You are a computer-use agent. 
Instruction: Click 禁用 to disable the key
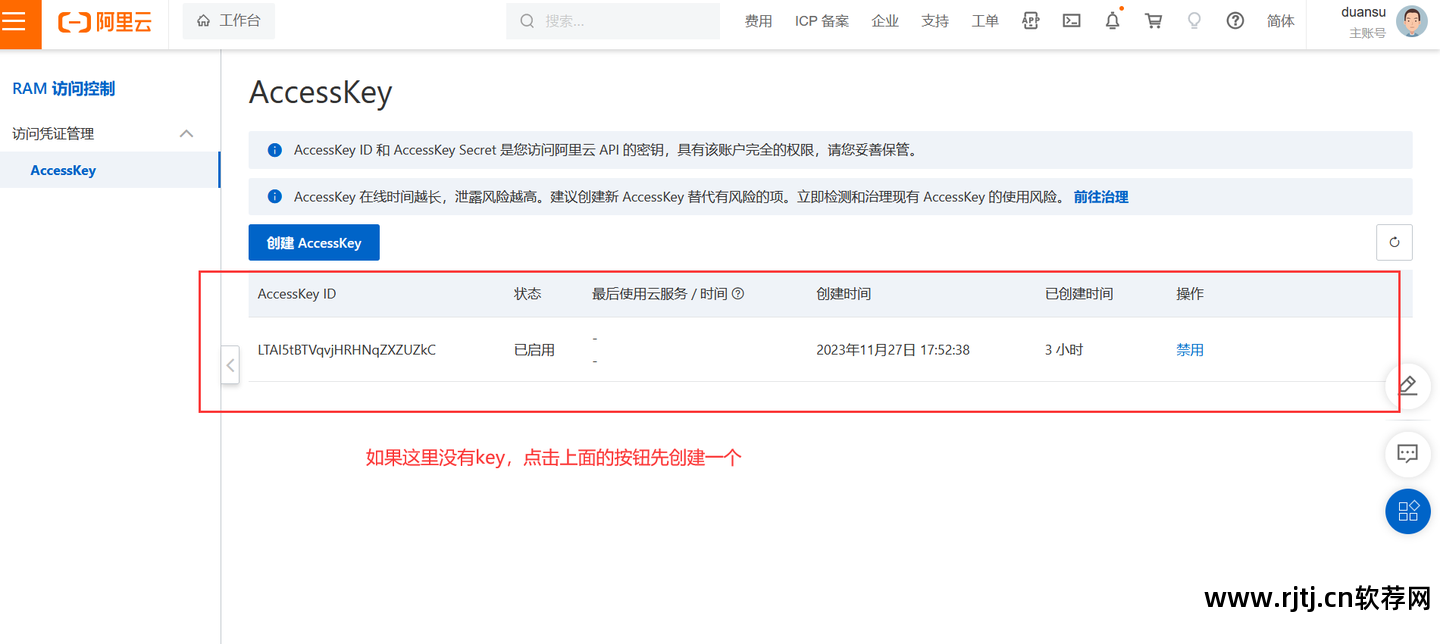1190,350
